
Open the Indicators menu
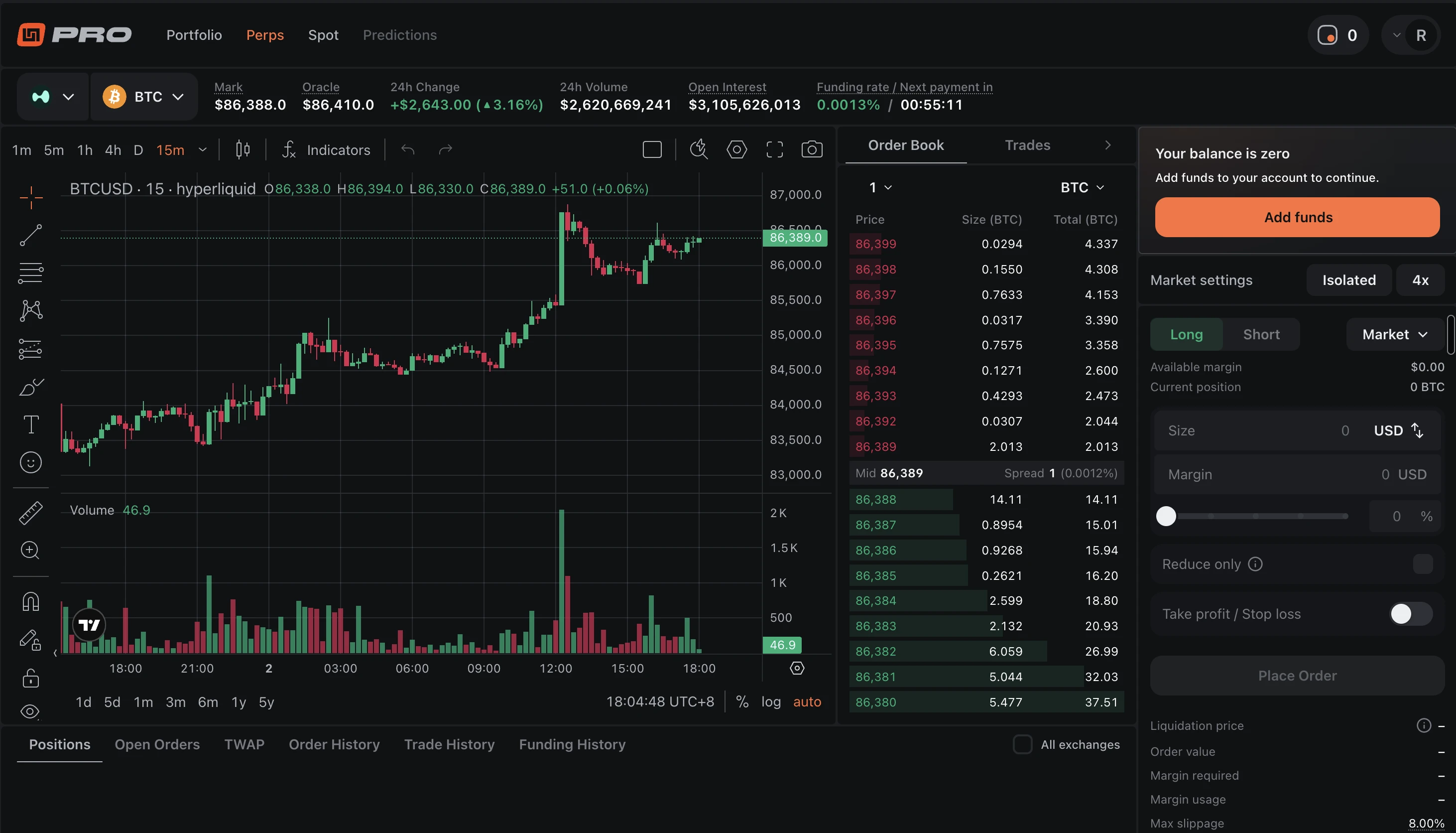pyautogui.click(x=327, y=150)
